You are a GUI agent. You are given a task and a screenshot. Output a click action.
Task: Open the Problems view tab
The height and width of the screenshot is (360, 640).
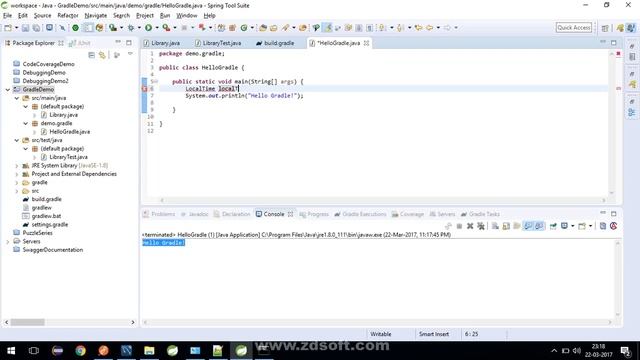[159, 214]
